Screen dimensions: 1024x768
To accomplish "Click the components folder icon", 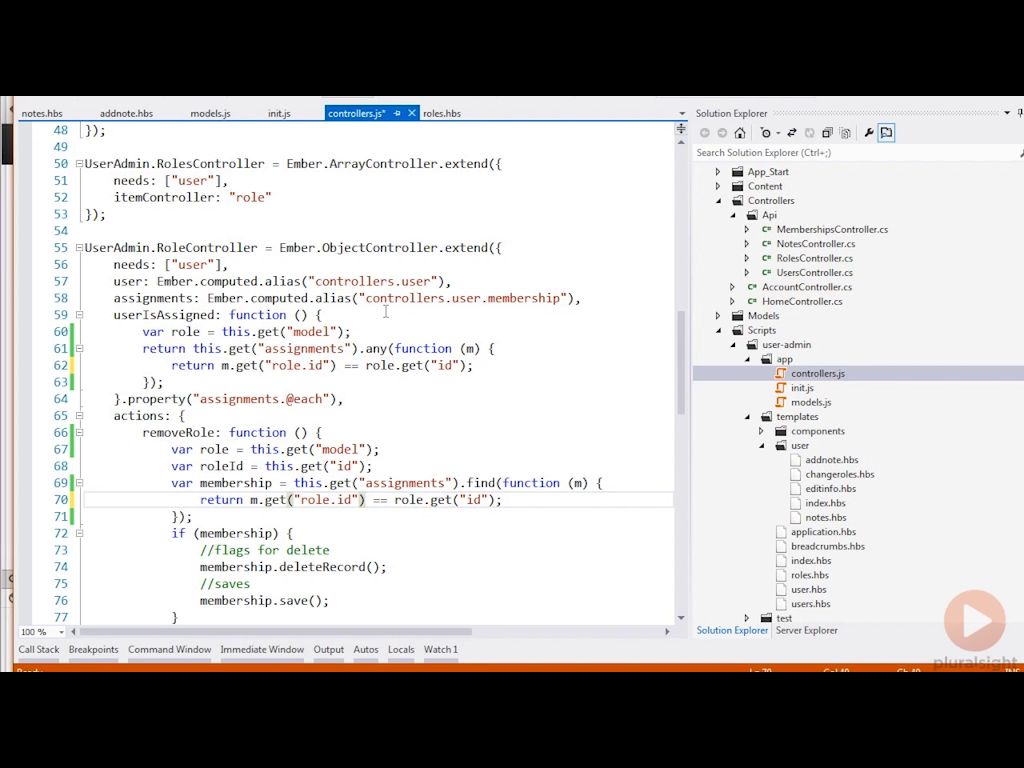I will [780, 431].
